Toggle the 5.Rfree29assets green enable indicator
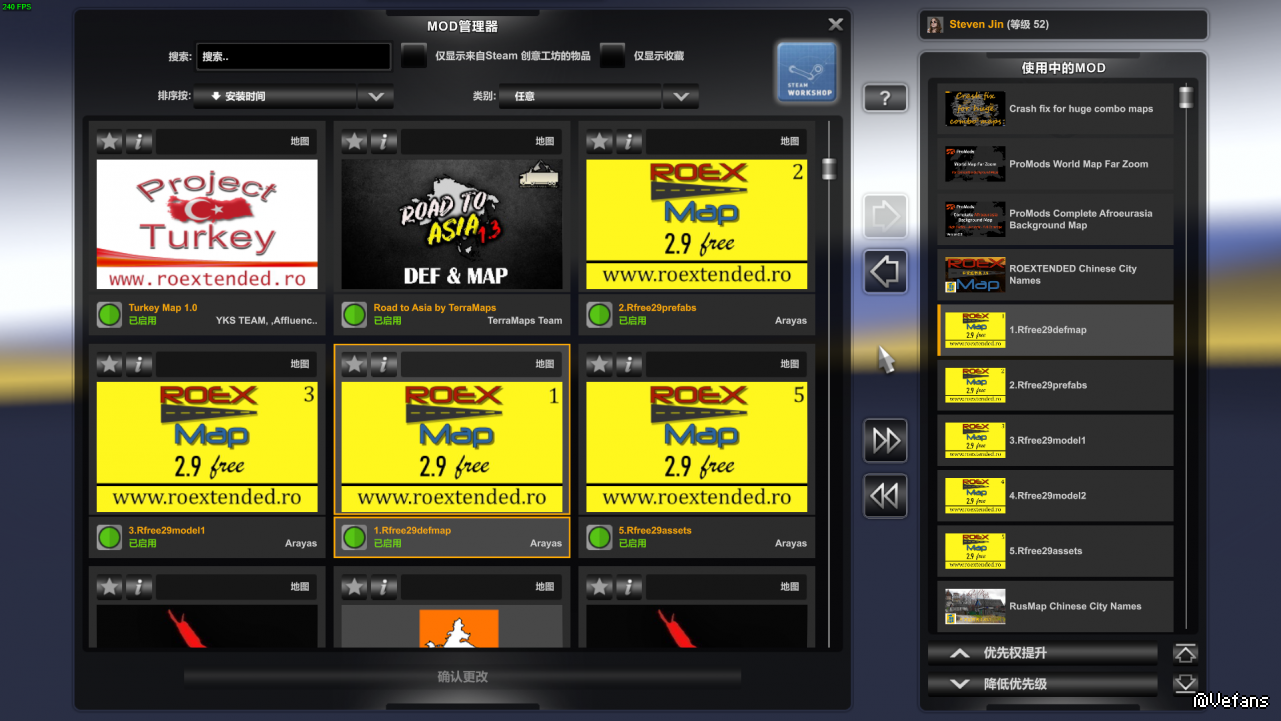 [x=599, y=537]
